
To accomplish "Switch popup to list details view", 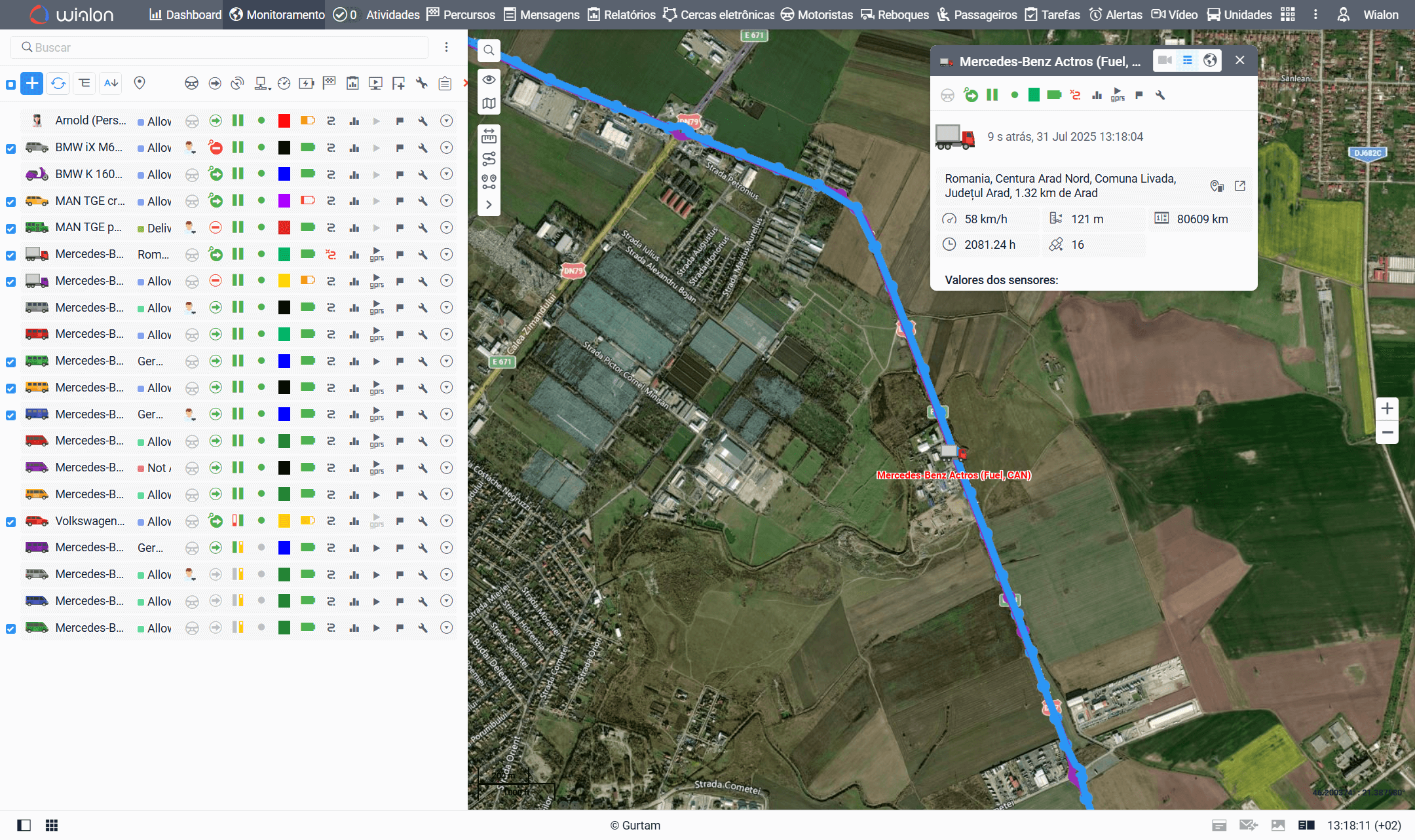I will tap(1187, 60).
